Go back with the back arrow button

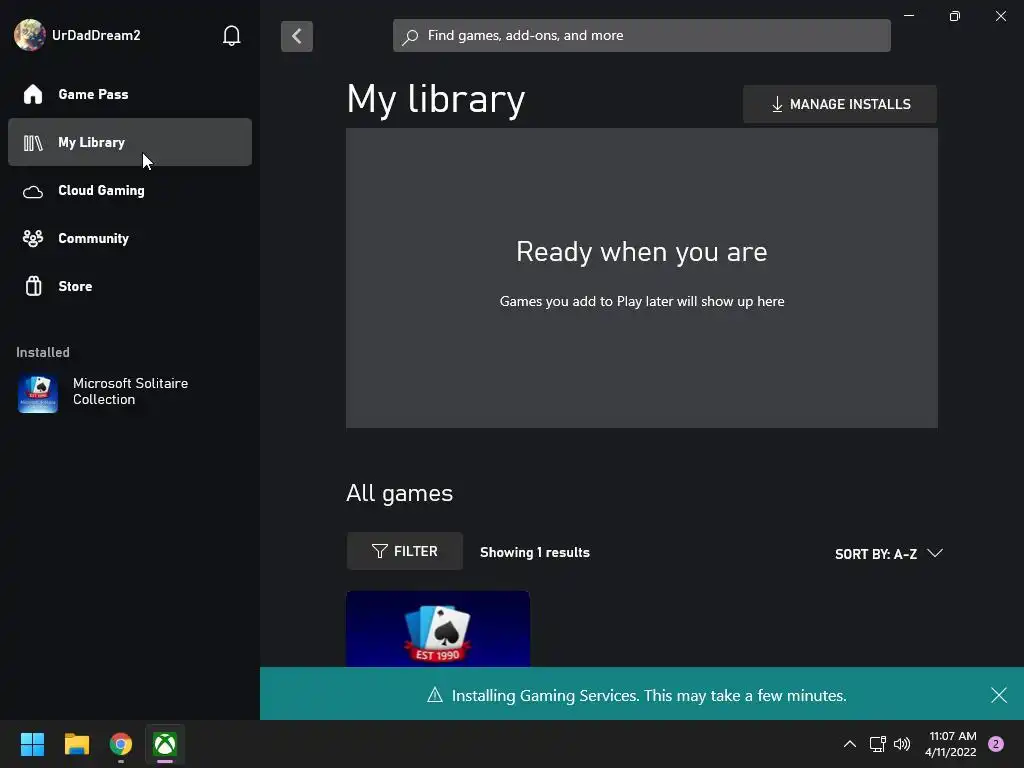[296, 36]
